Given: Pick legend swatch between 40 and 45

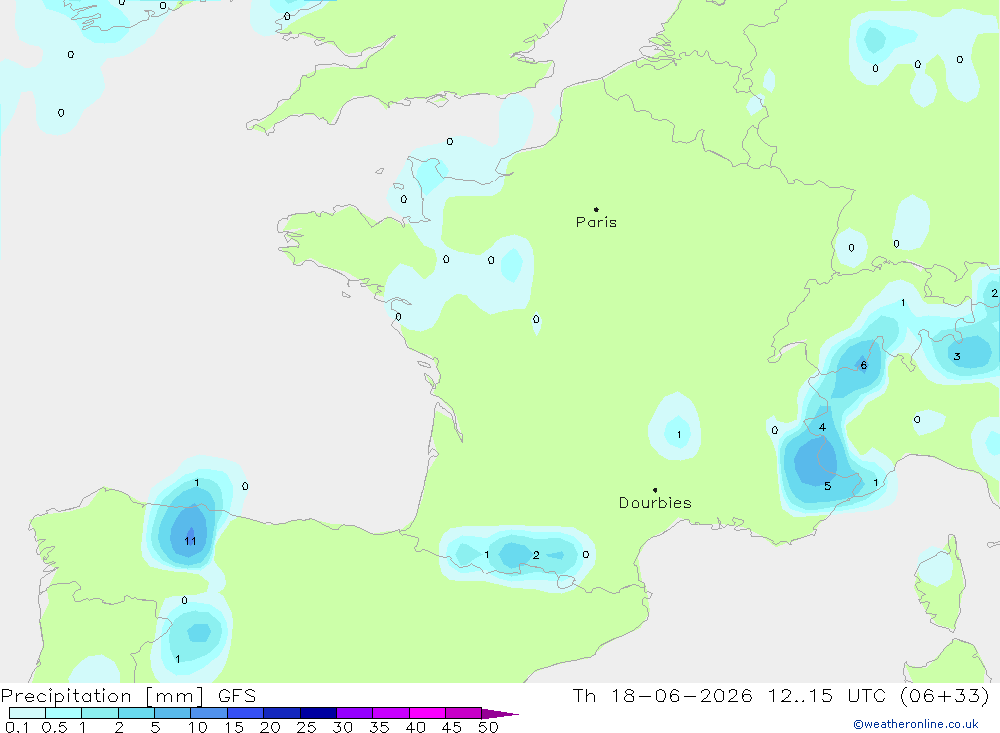Looking at the screenshot, I should pyautogui.click(x=427, y=713).
